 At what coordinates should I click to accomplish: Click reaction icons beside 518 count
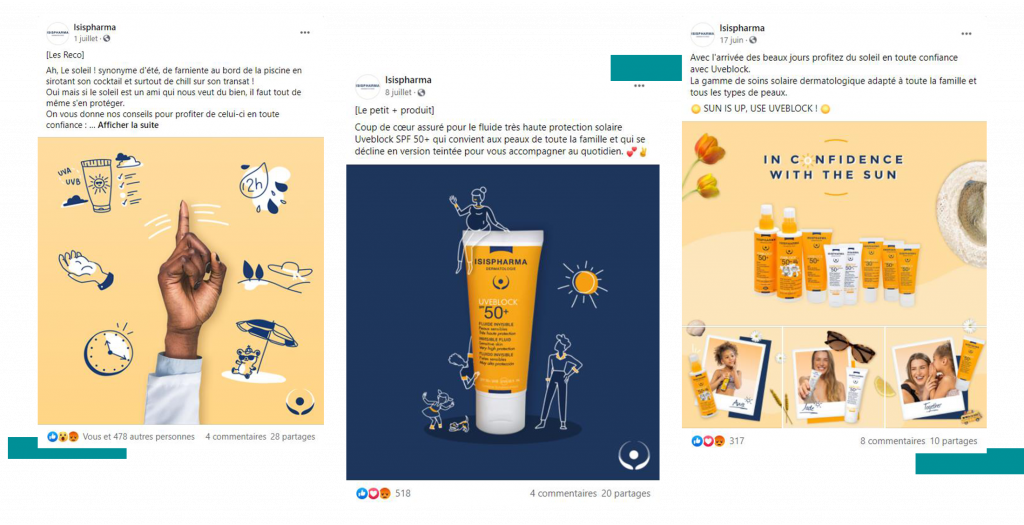coord(374,493)
